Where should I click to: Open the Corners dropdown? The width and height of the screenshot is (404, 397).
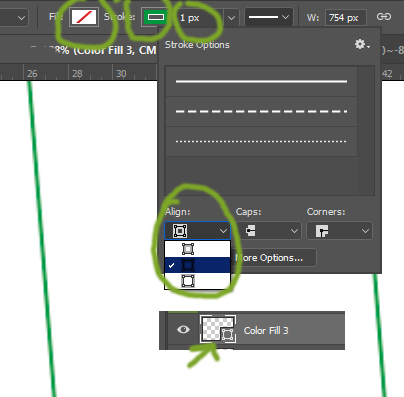click(x=339, y=231)
